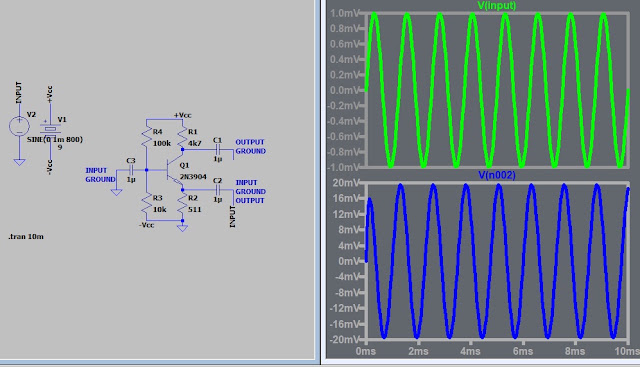The height and width of the screenshot is (367, 640).
Task: Select the ground symbol below R2
Action: 182,228
